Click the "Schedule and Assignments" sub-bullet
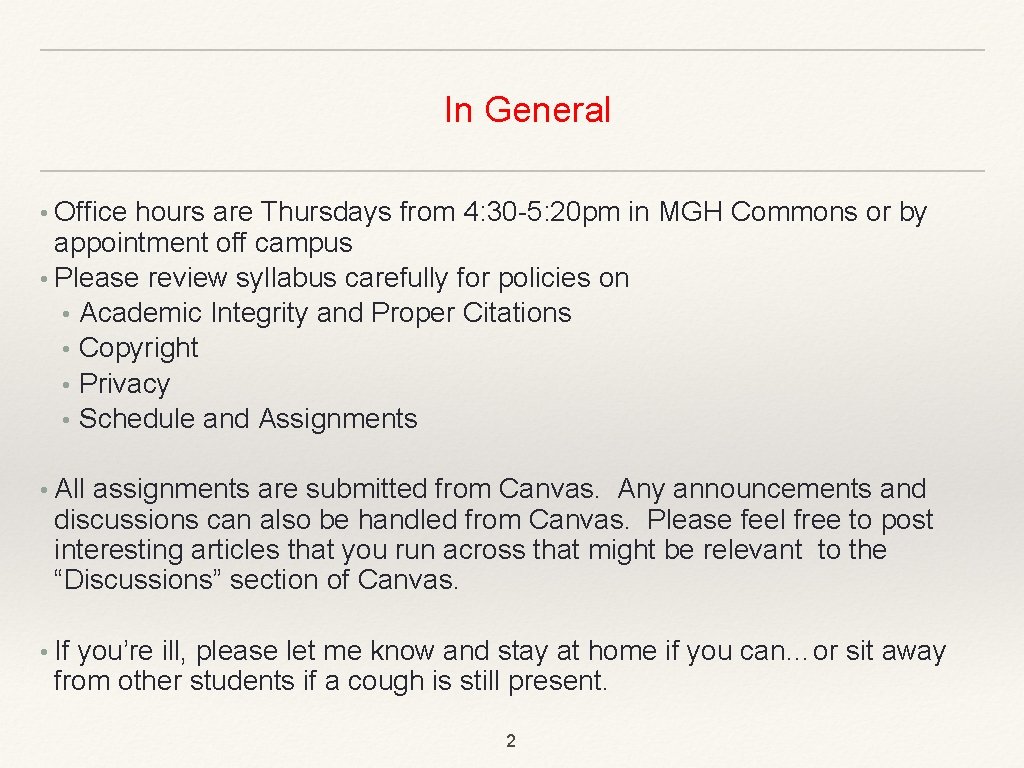Viewport: 1024px width, 768px height. click(248, 419)
